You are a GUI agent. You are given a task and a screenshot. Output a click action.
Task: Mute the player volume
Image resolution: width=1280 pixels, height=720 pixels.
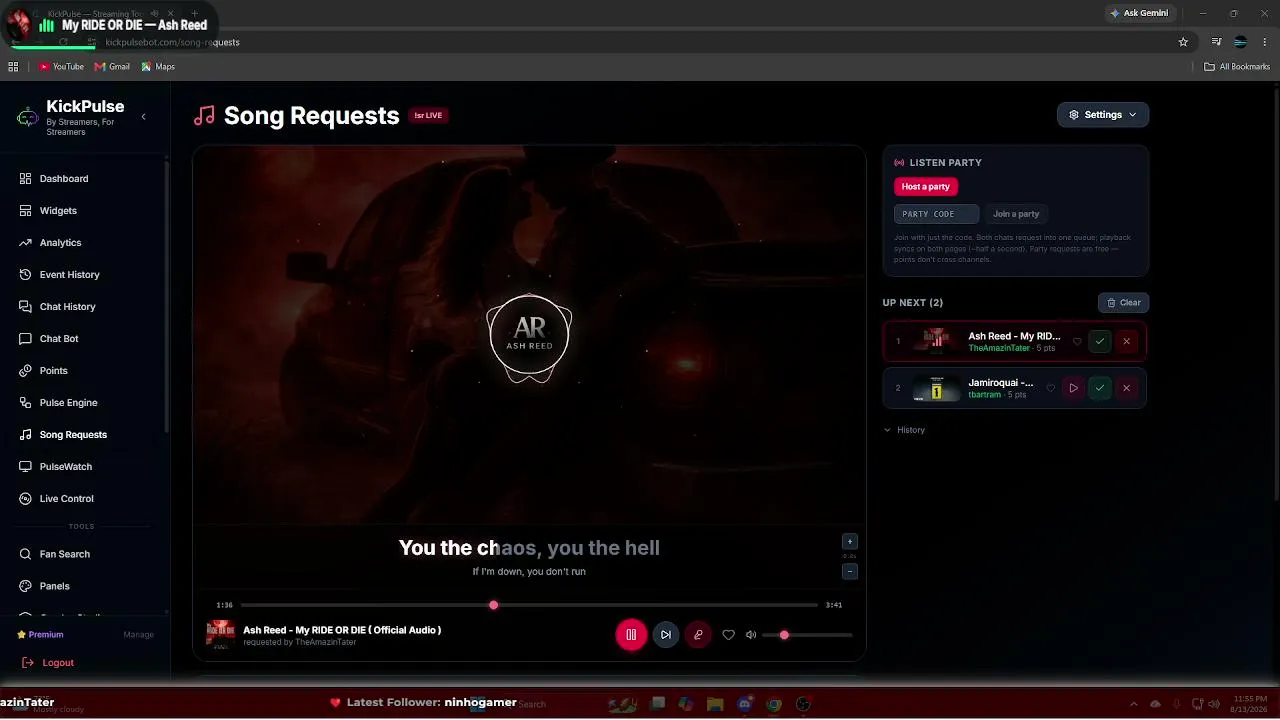(x=751, y=635)
